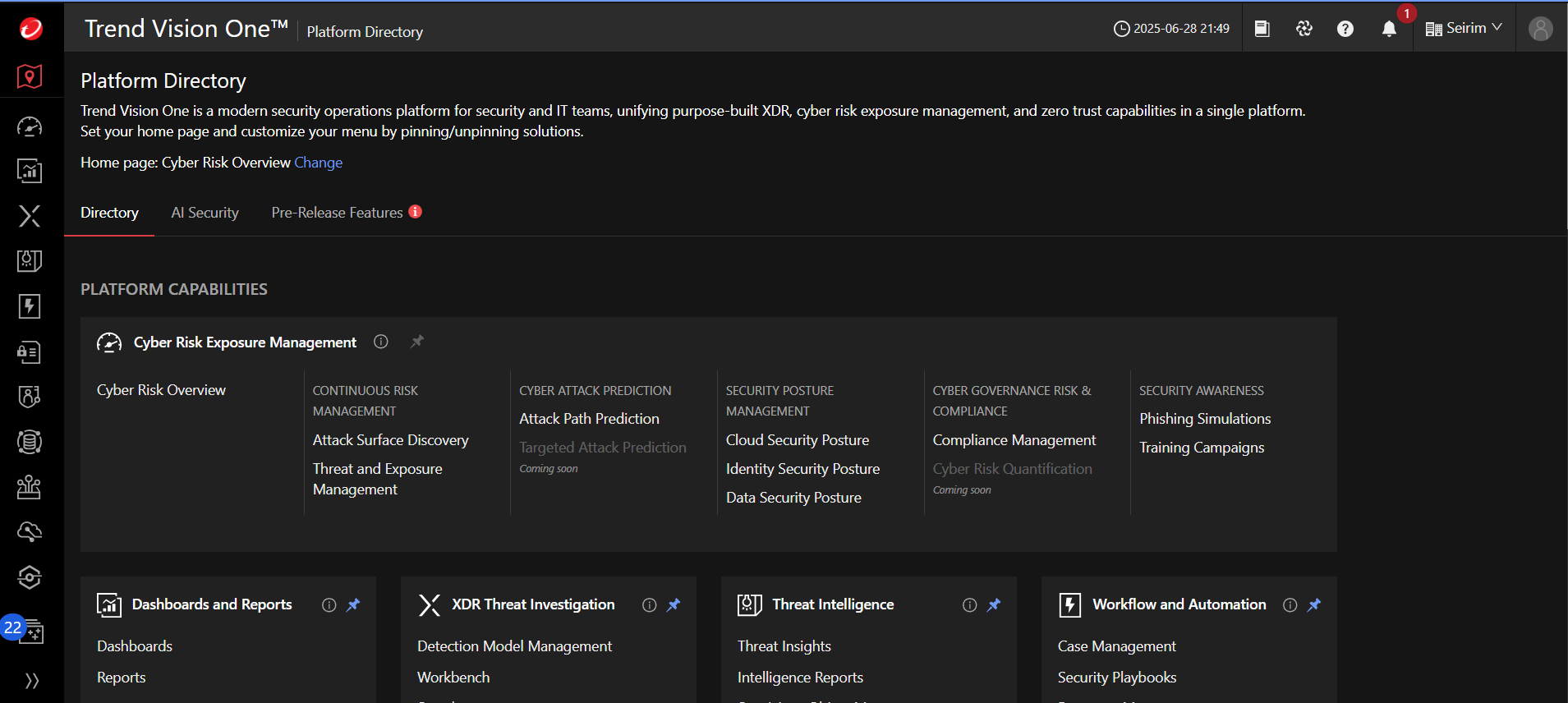Open sidebar icon with 22 badge

pos(30,631)
